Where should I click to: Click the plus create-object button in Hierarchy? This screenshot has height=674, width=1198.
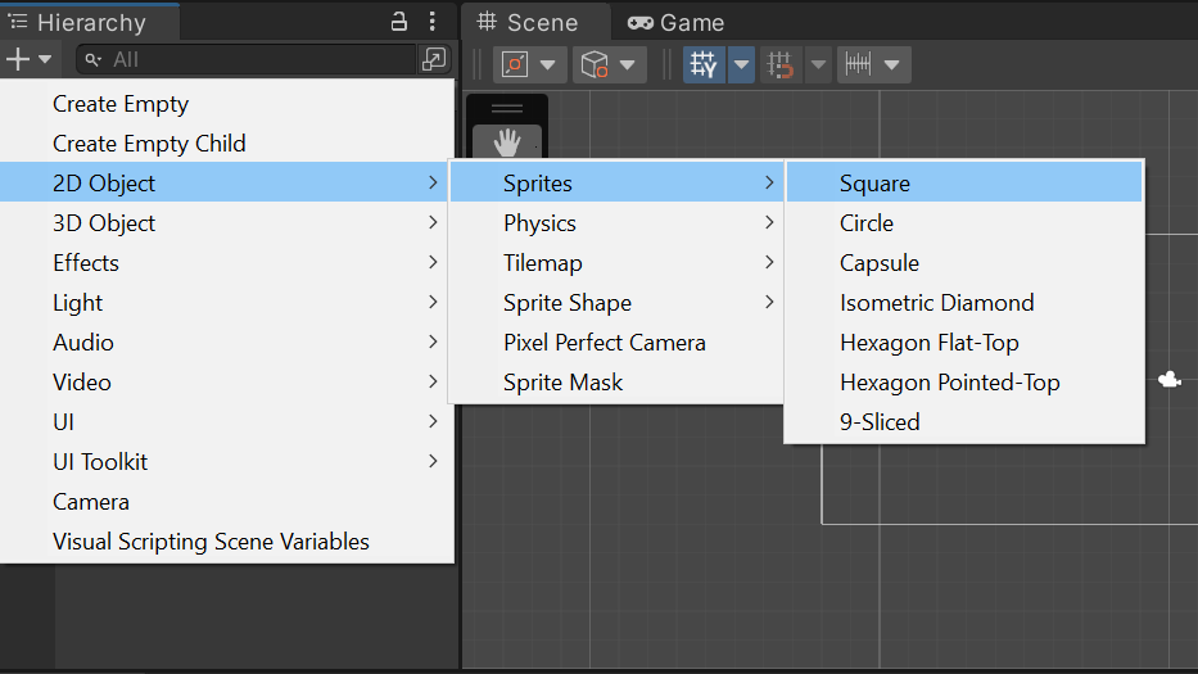point(18,59)
